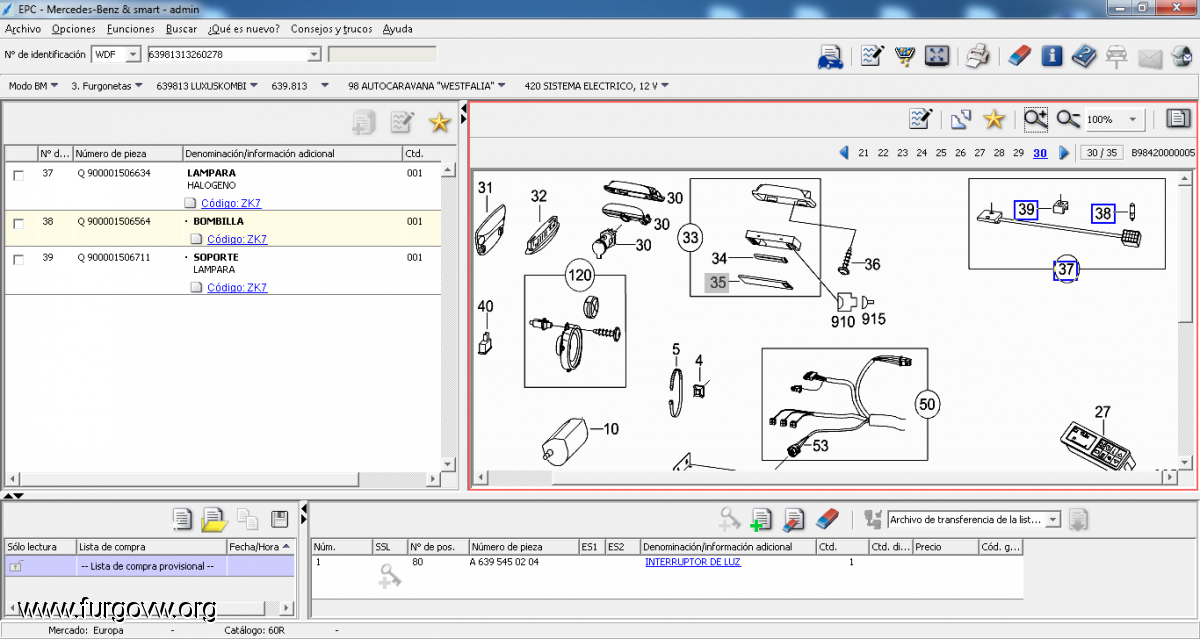Open the Archivo menu

click(x=23, y=29)
